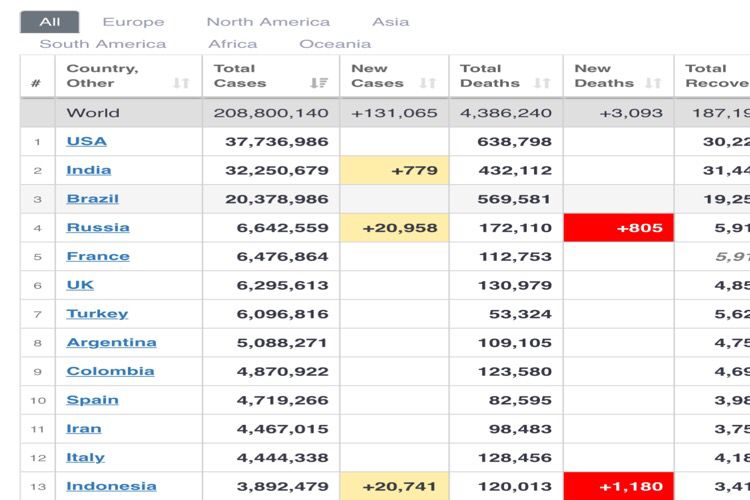Sort by Country column sort icon
750x500 pixels.
click(x=181, y=83)
